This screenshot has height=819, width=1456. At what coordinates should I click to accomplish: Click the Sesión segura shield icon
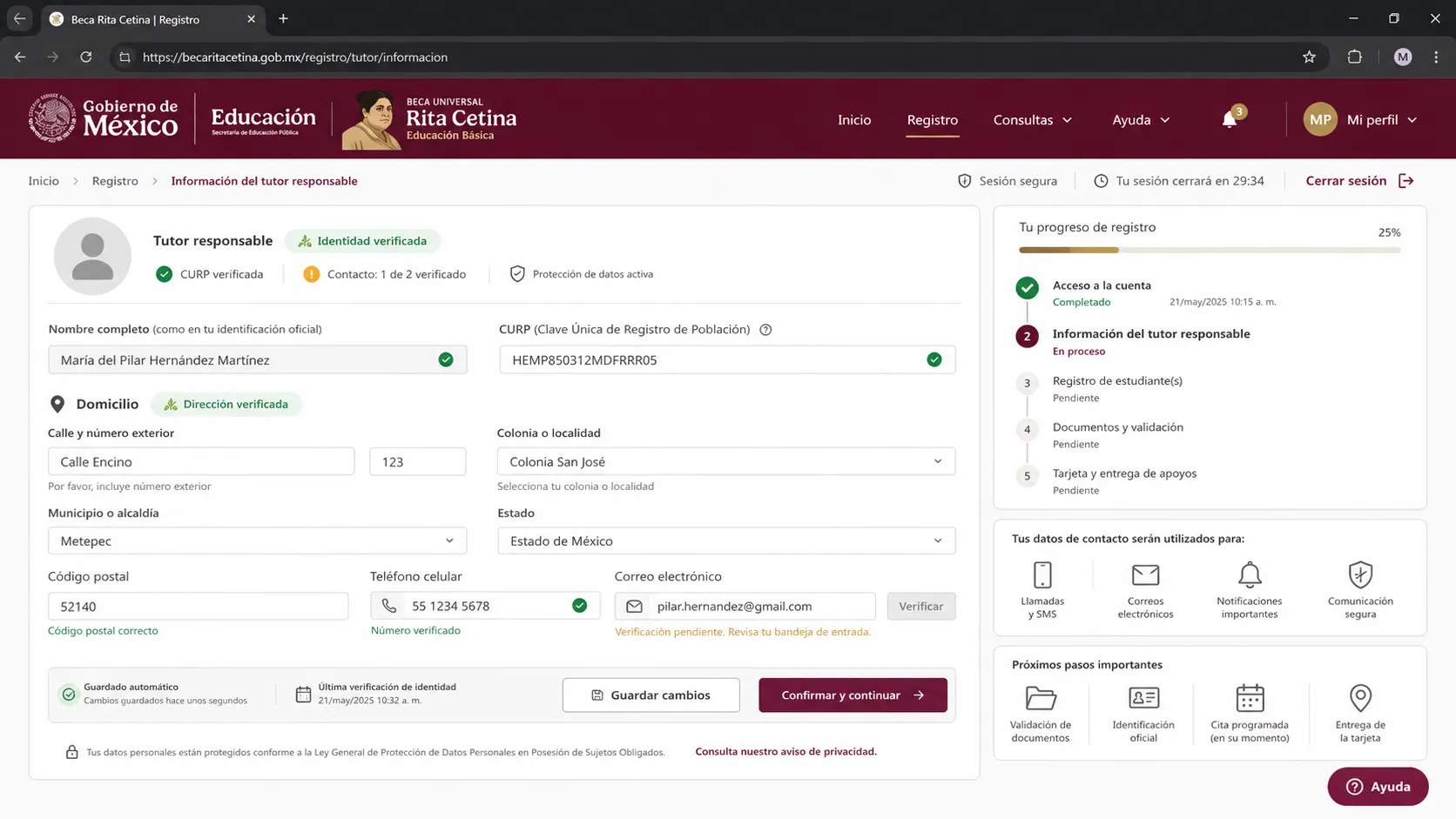pos(964,181)
